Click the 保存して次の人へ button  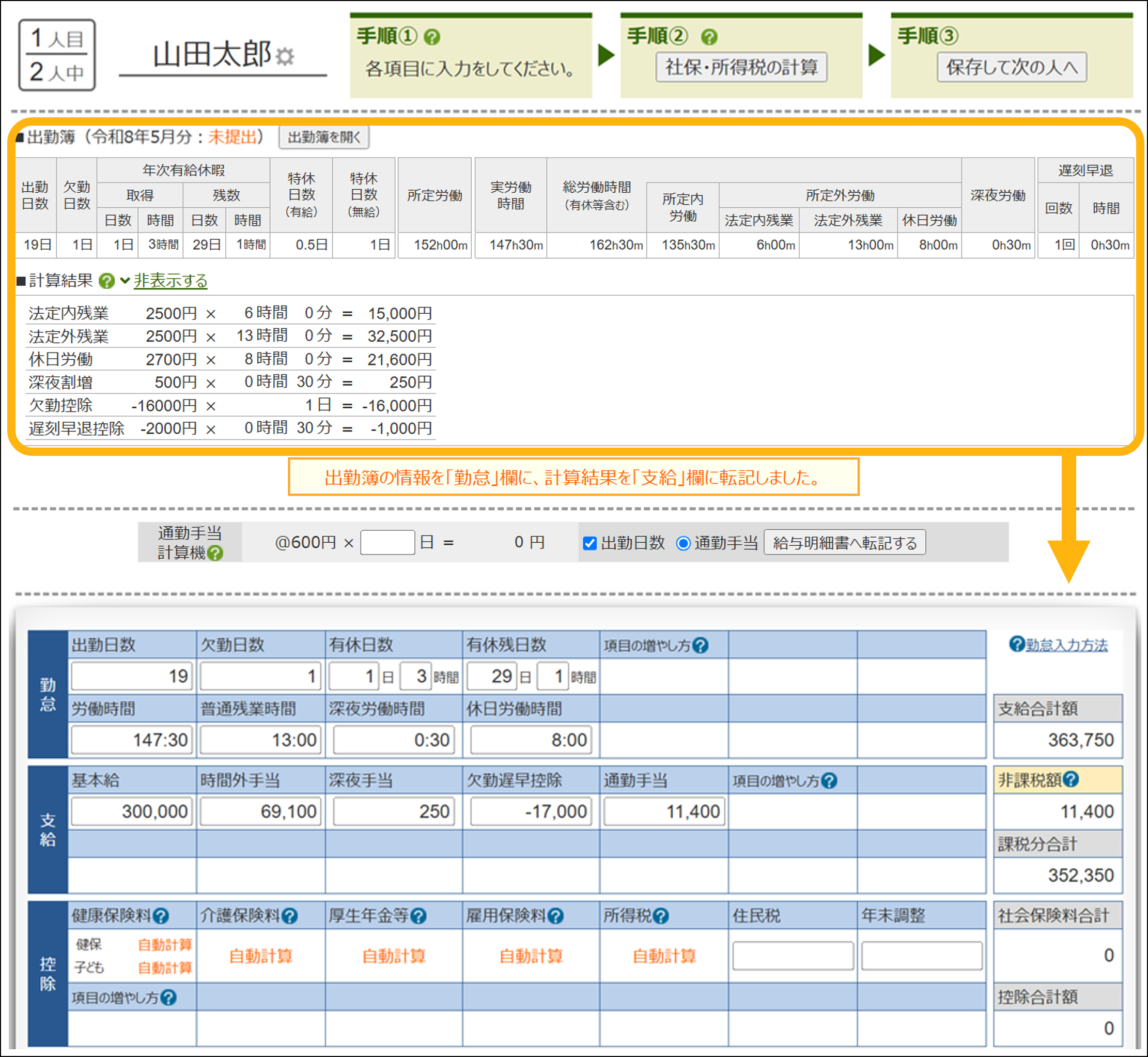tap(1012, 68)
